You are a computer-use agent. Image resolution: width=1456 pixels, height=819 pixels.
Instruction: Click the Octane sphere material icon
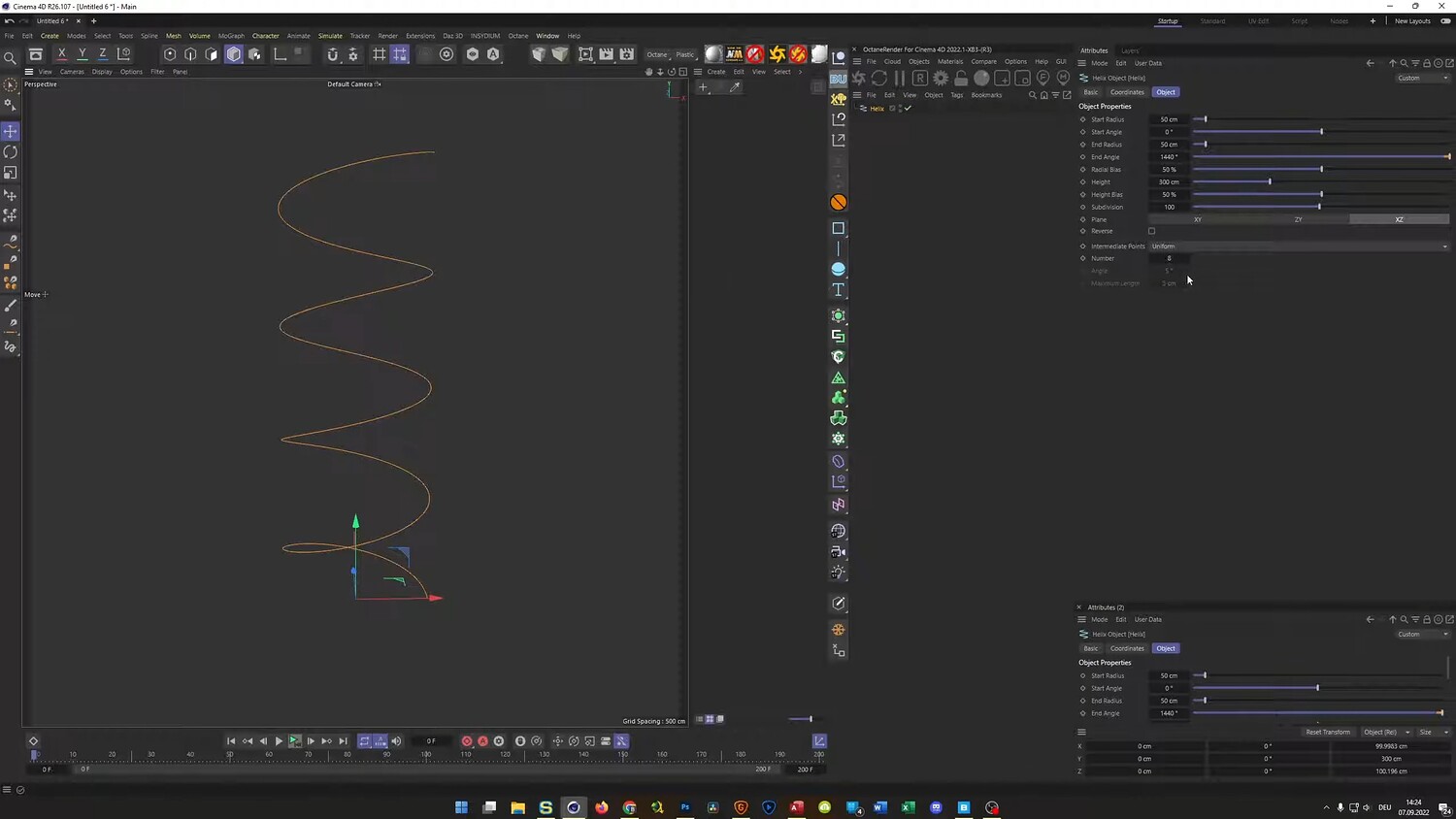point(713,54)
